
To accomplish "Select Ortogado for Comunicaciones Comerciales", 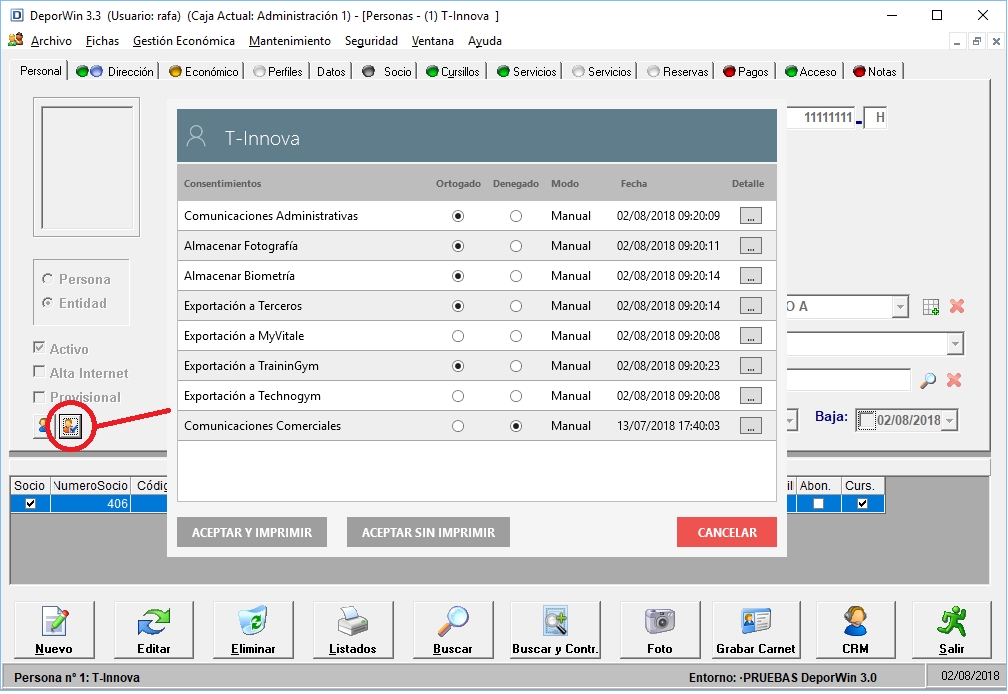I will (x=458, y=426).
